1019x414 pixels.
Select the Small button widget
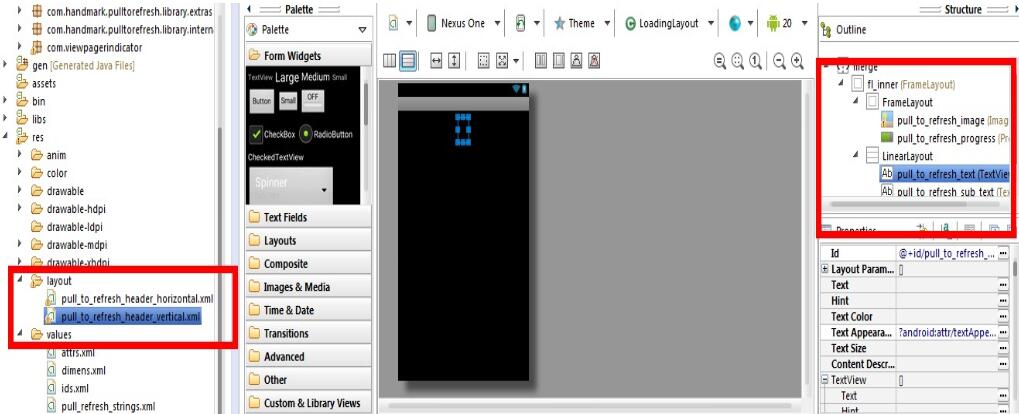pyautogui.click(x=288, y=100)
